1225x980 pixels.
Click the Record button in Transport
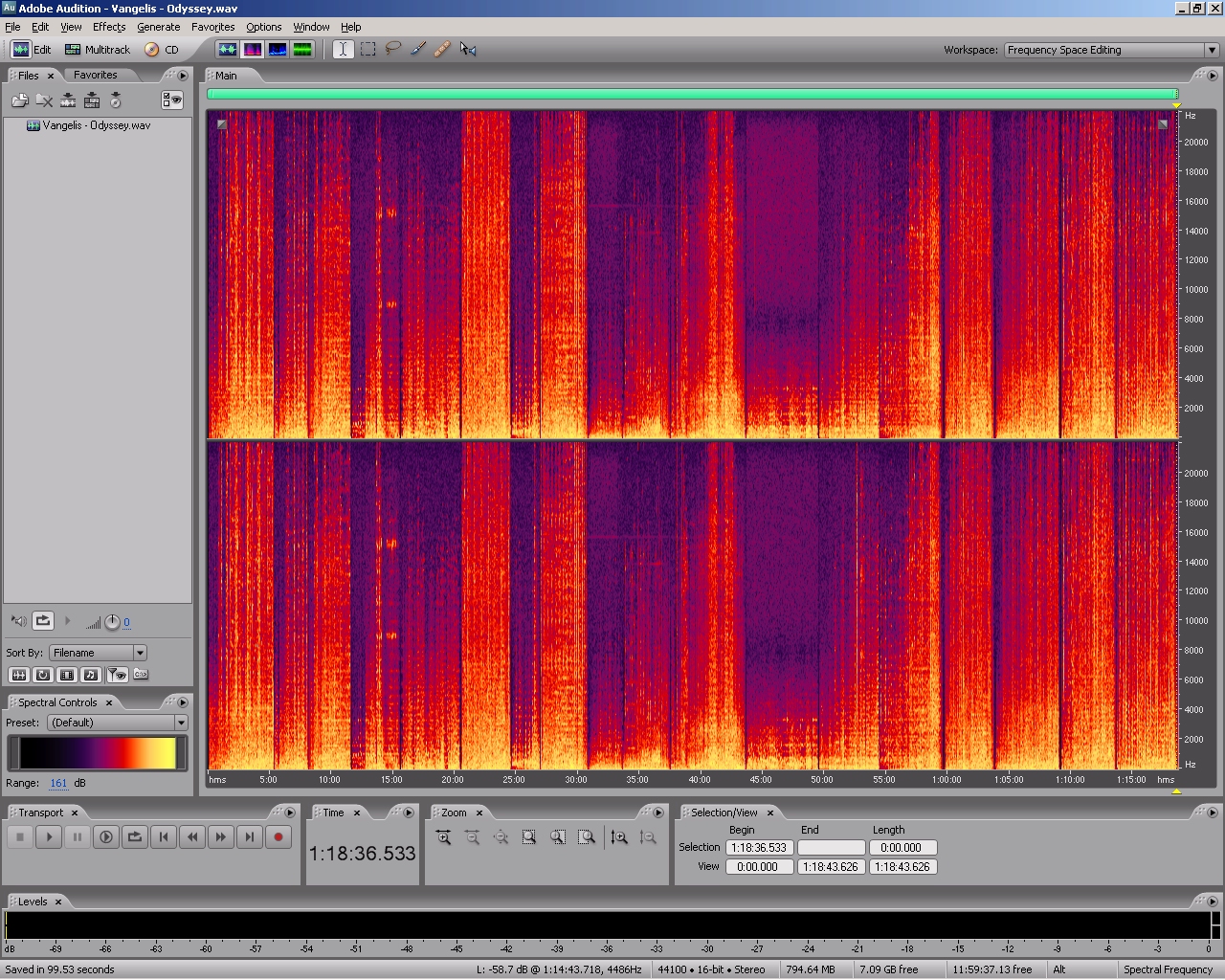tap(278, 837)
